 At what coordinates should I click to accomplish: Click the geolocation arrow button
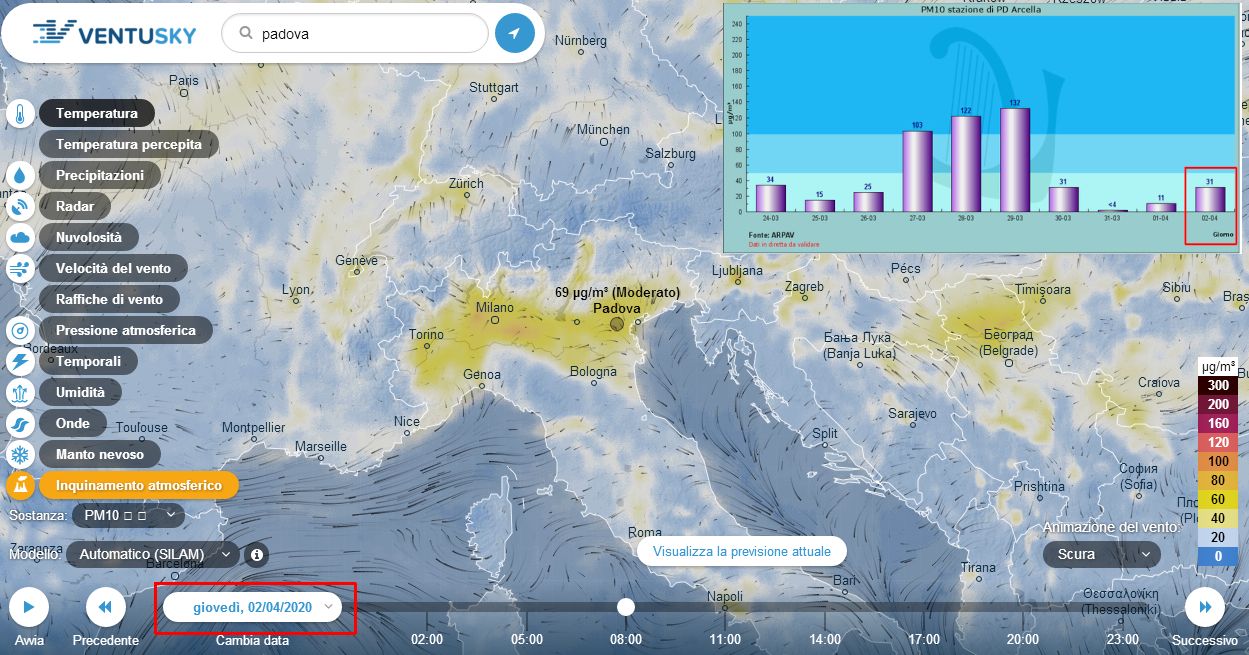(x=514, y=33)
